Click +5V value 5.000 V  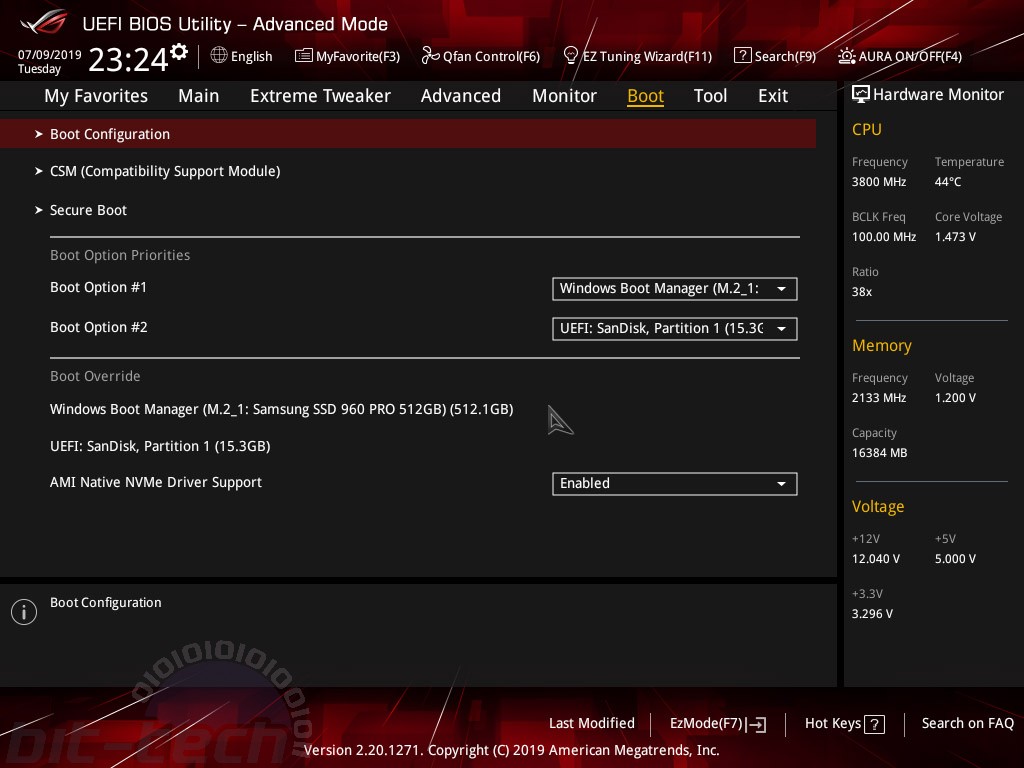pos(955,559)
